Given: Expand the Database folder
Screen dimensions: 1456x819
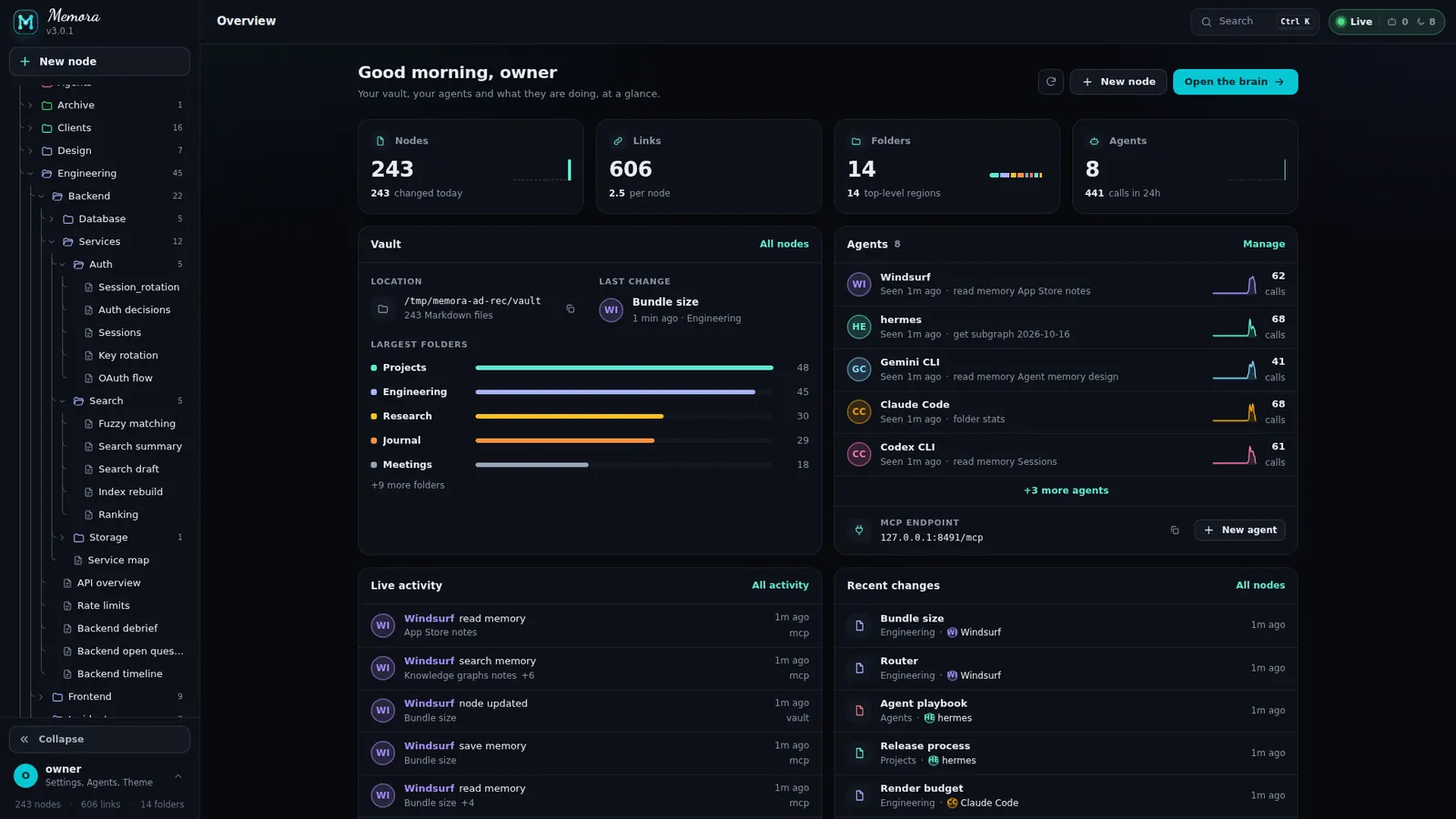Looking at the screenshot, I should click(51, 219).
